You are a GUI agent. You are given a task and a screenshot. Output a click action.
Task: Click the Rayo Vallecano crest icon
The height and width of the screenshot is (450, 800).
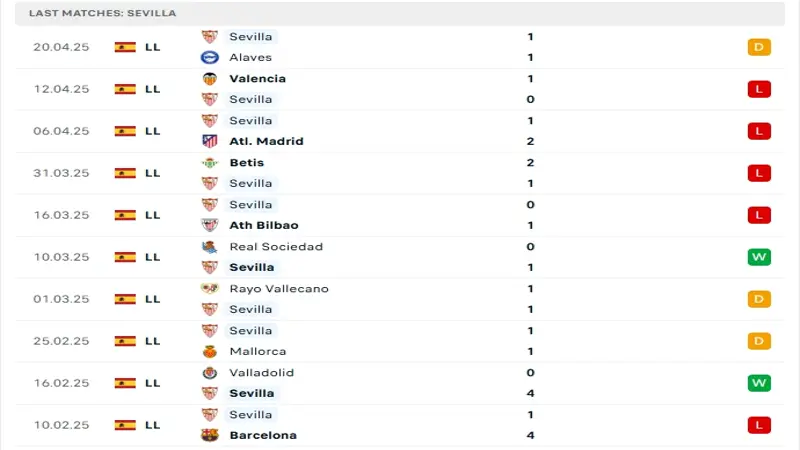(x=210, y=288)
